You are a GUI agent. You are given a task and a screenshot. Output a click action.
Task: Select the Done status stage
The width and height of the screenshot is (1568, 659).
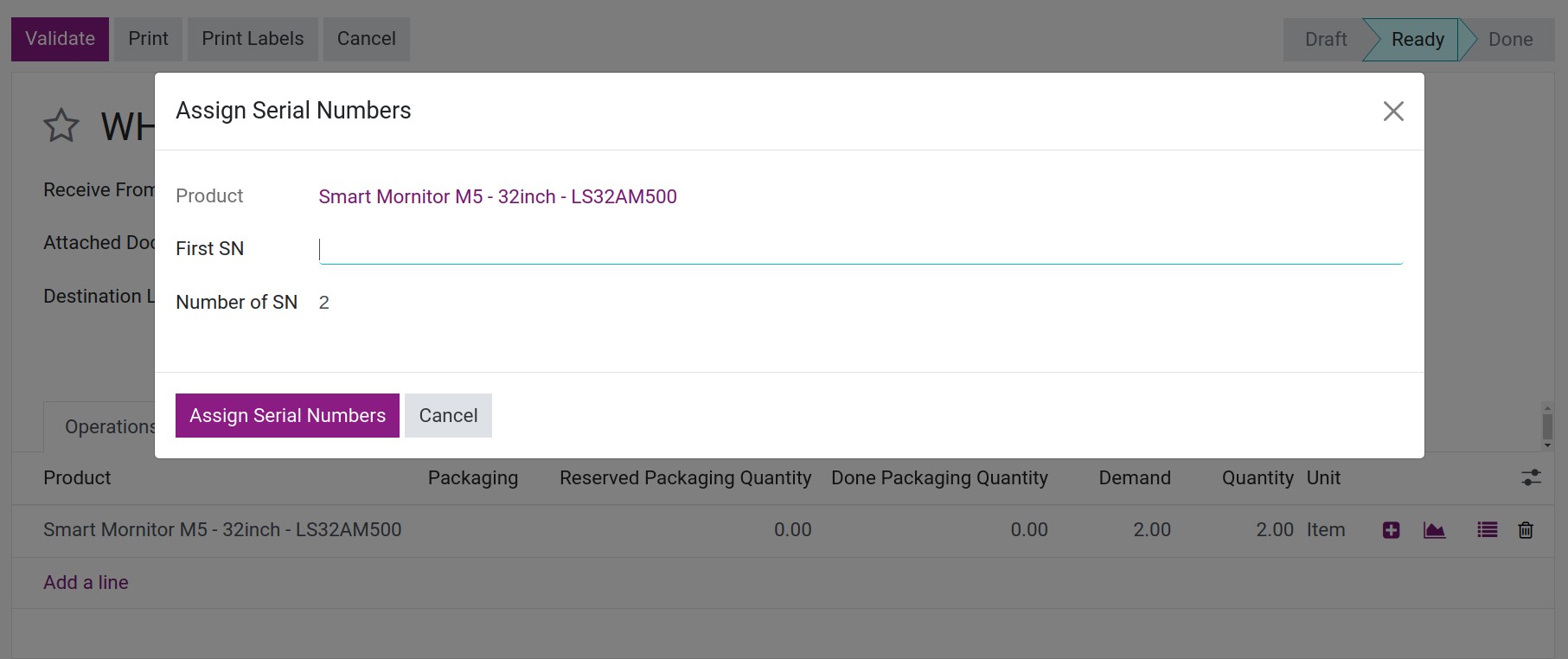pyautogui.click(x=1510, y=40)
